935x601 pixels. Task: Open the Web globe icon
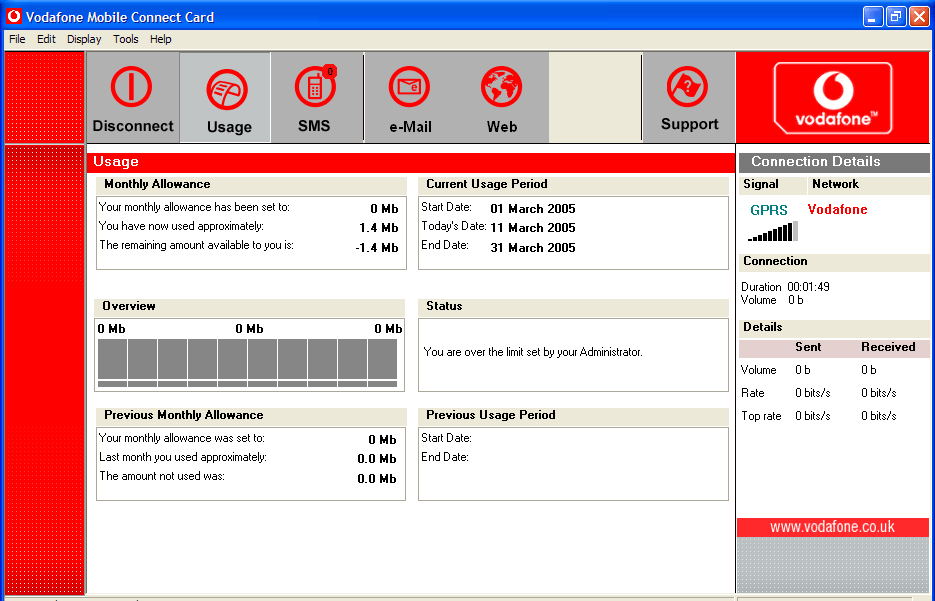[501, 87]
